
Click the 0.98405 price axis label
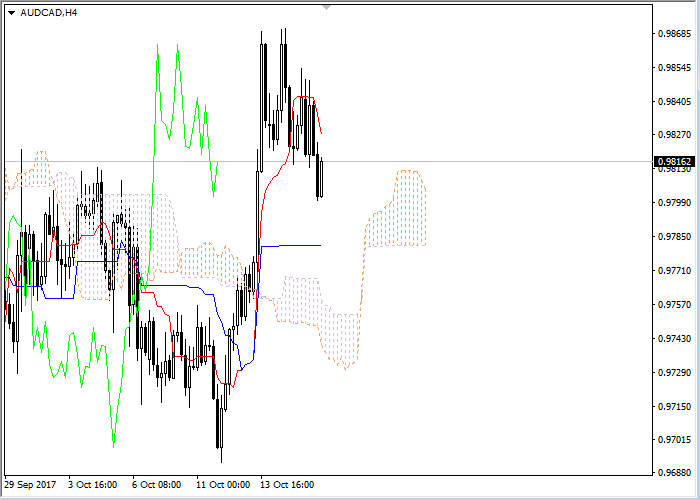(675, 102)
